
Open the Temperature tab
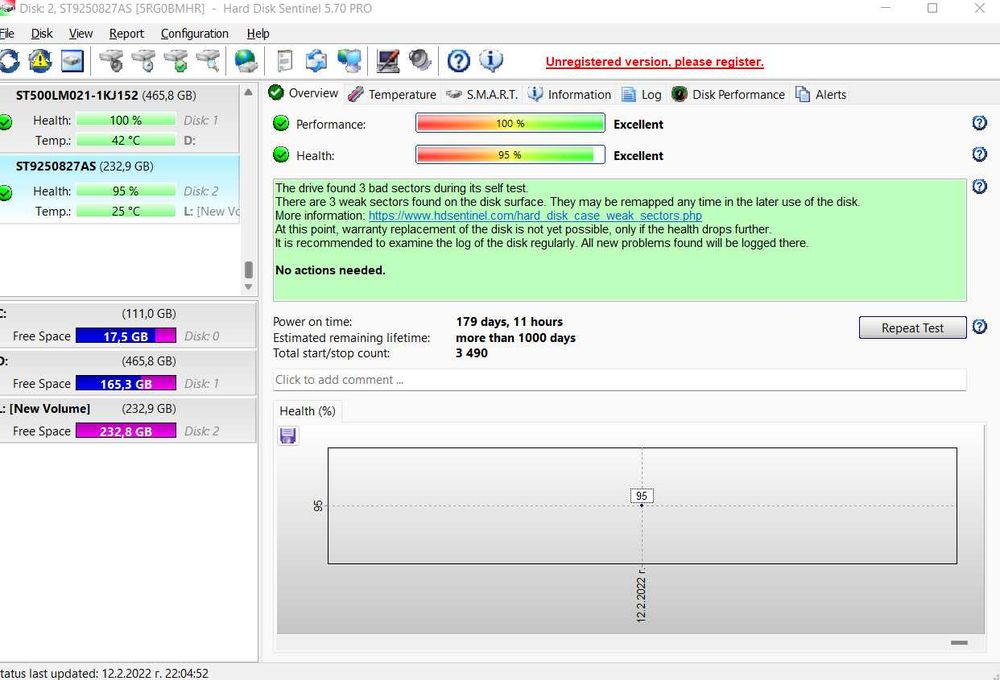(x=393, y=94)
